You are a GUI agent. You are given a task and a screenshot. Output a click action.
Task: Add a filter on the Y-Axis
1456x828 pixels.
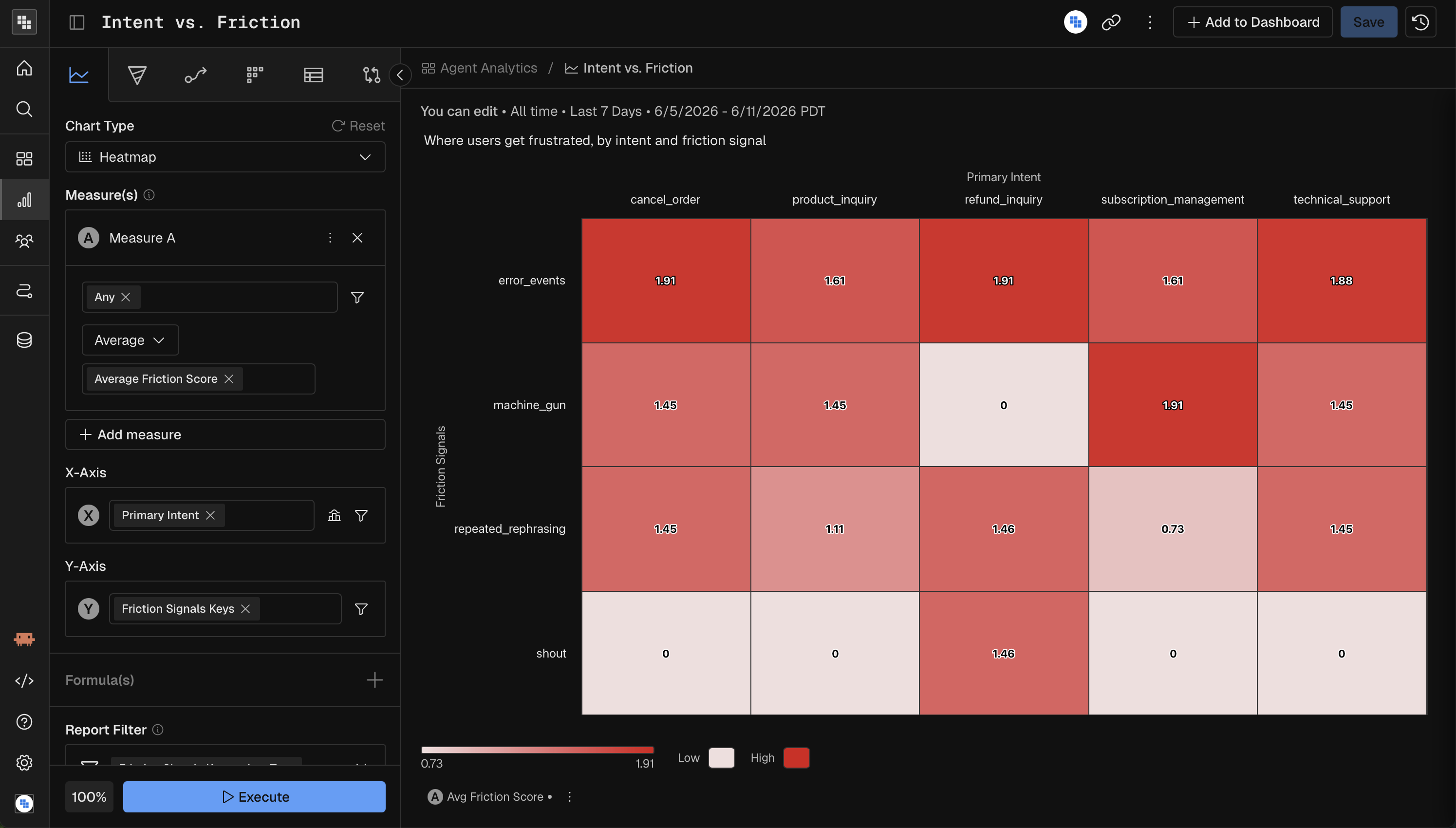tap(361, 609)
